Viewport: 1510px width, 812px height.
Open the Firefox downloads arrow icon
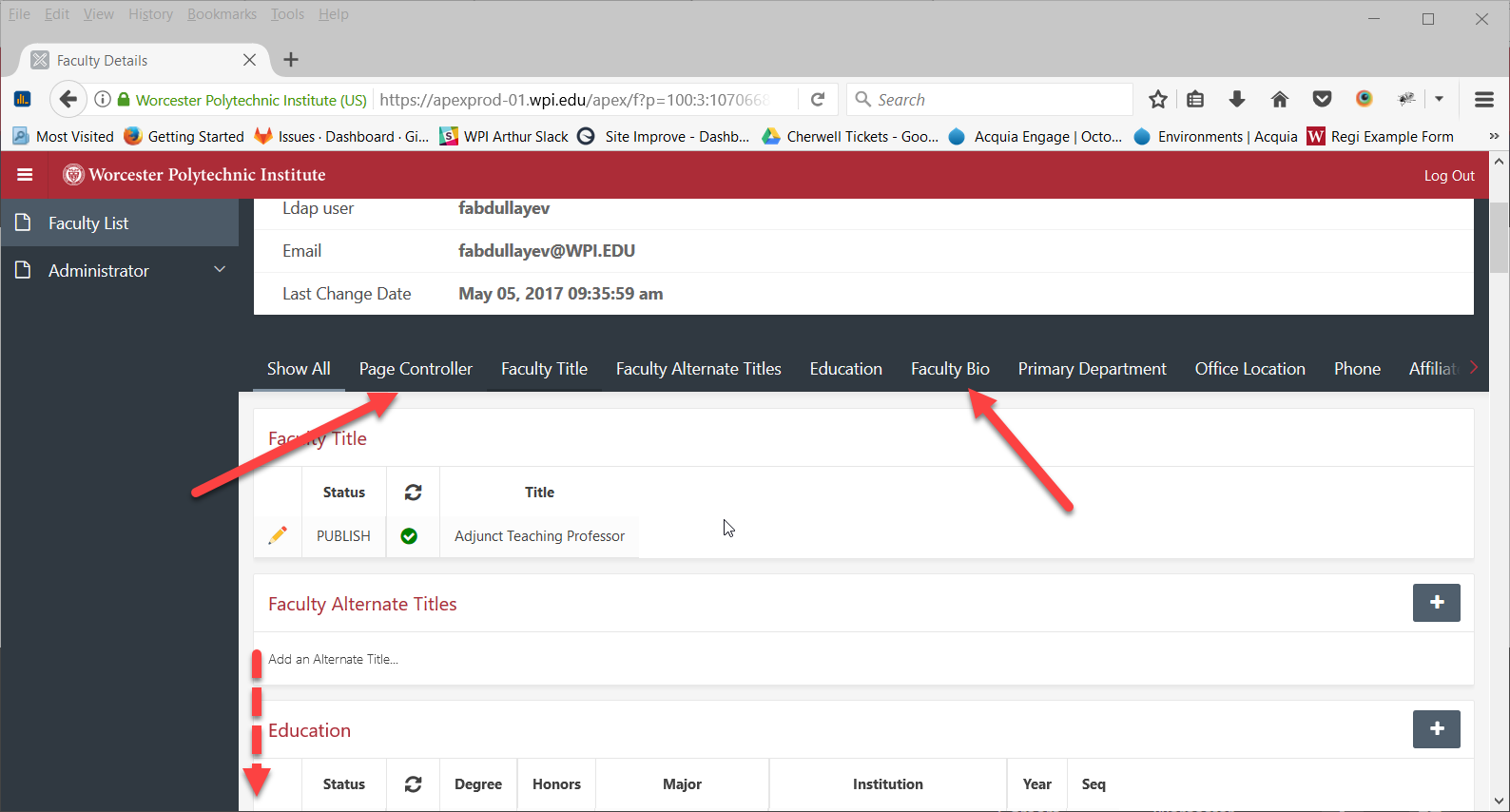[1237, 100]
